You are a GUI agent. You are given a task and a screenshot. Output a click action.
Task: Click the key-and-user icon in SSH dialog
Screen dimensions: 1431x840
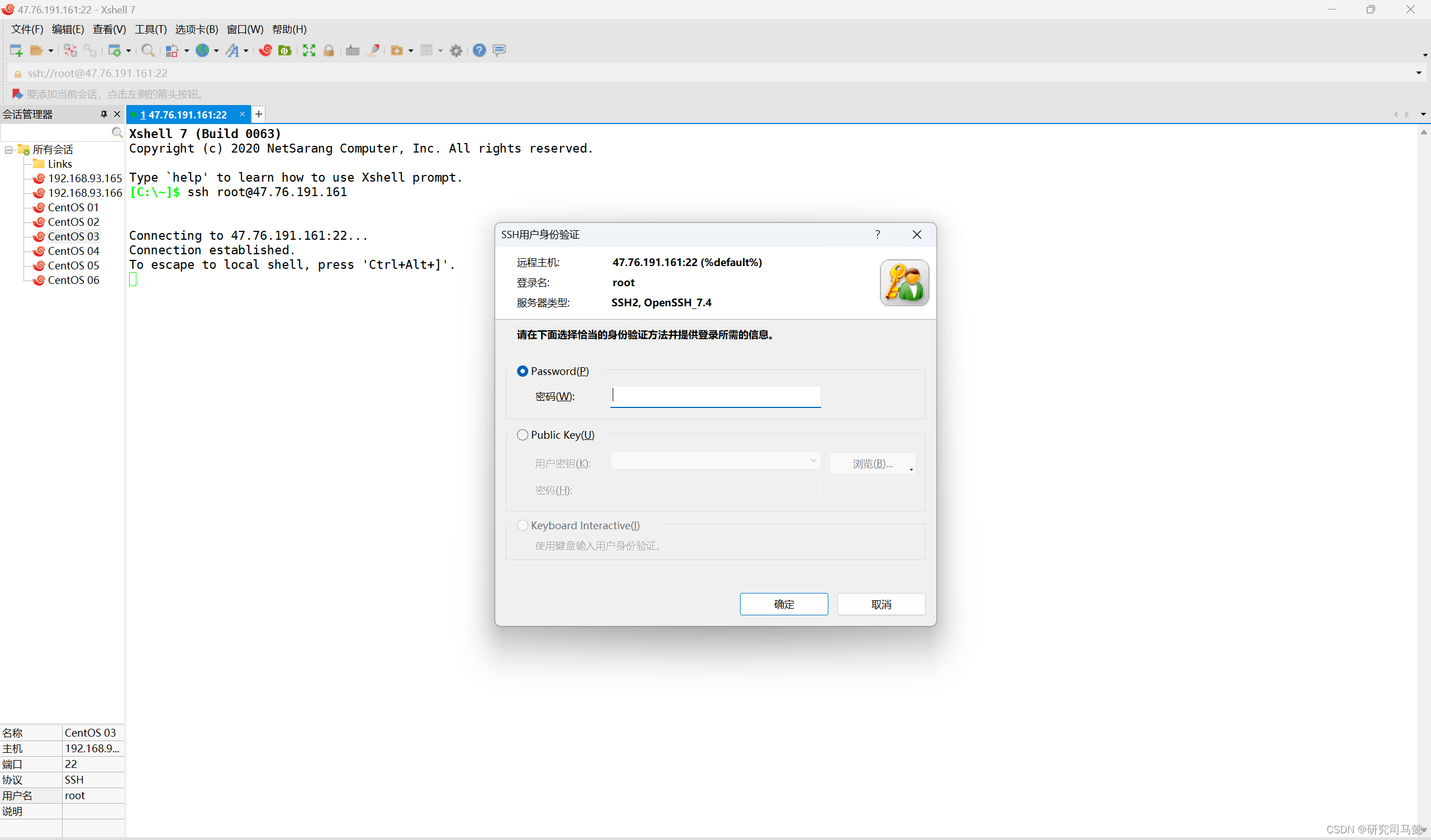(904, 283)
